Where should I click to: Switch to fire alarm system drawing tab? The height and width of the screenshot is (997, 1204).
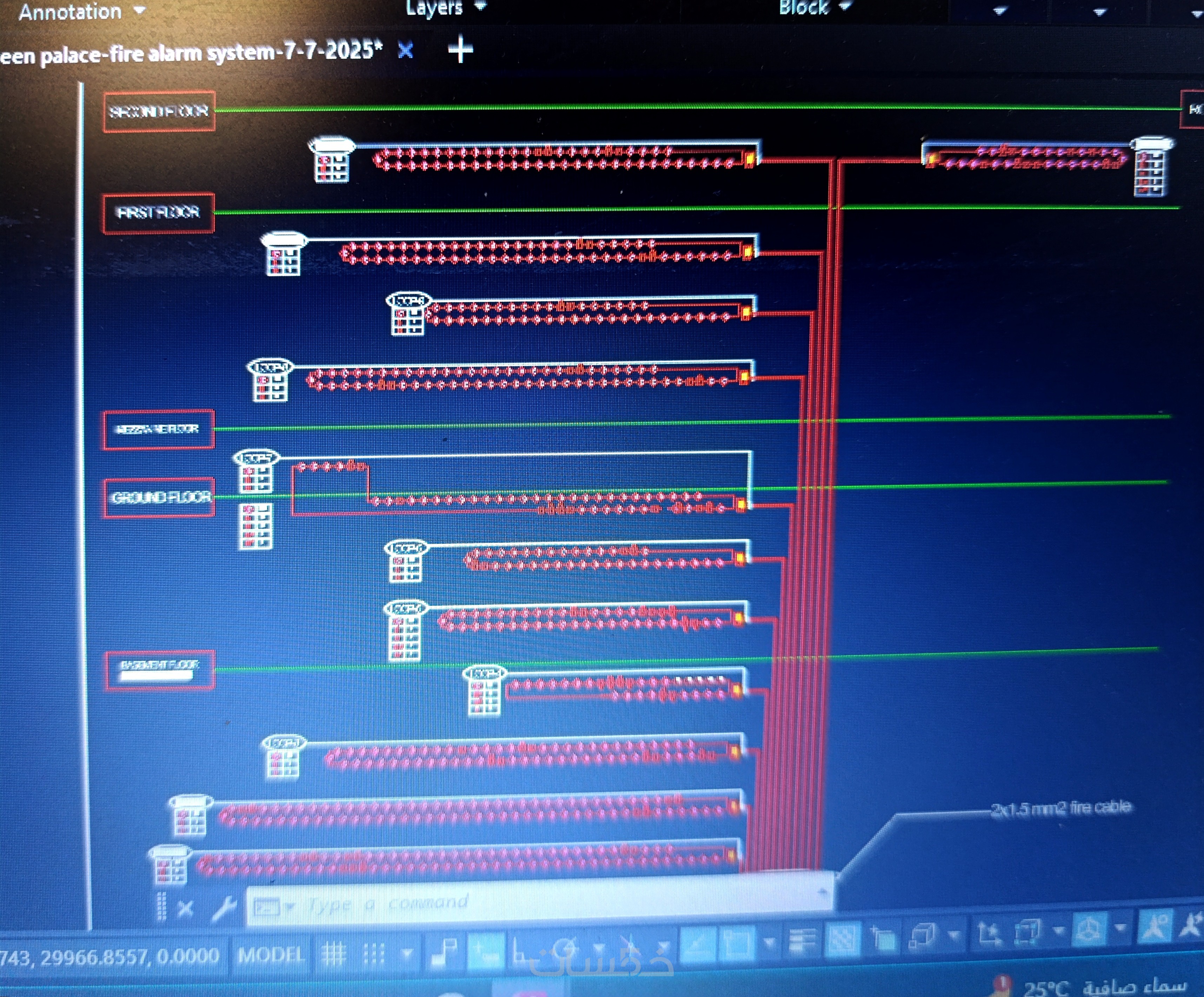click(x=189, y=53)
